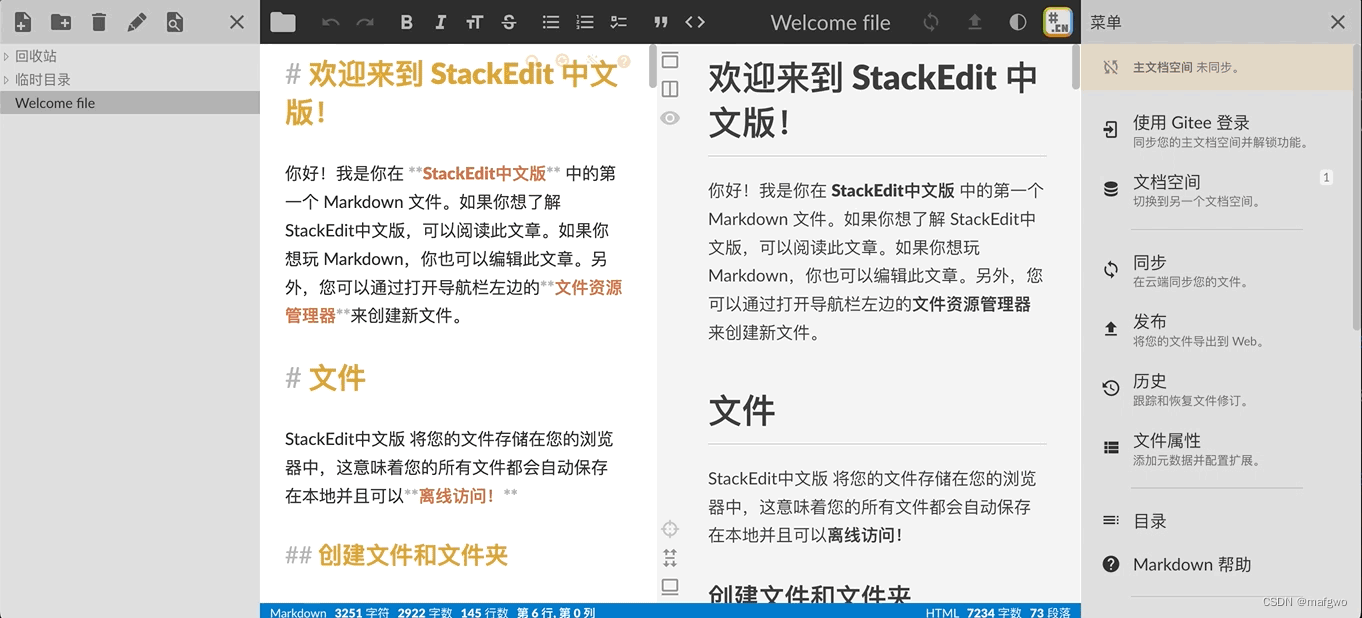Click the 文档空间 database icon
1362x618 pixels.
1111,189
